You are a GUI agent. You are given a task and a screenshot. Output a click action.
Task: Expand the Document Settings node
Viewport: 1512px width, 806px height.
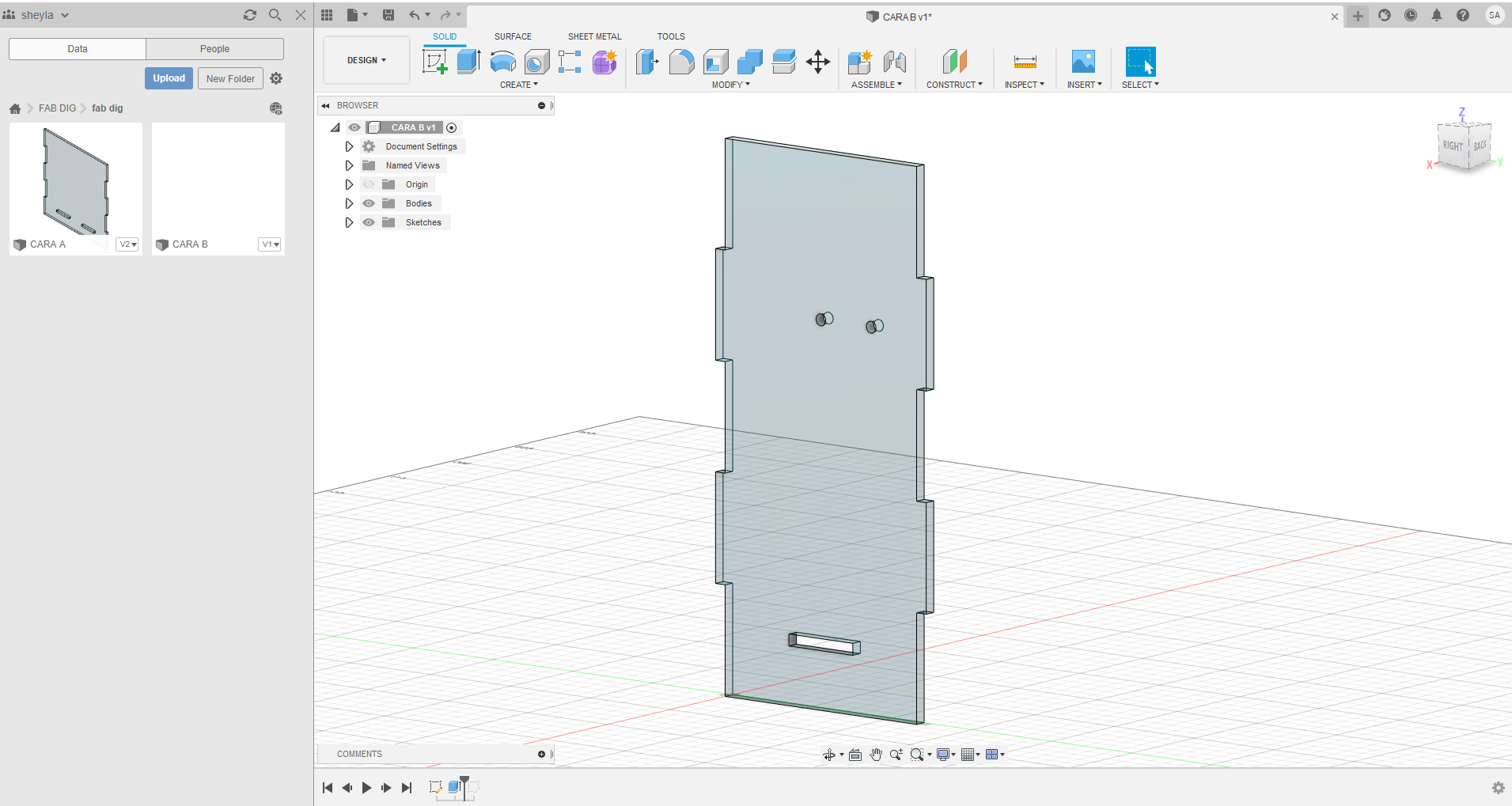pyautogui.click(x=349, y=146)
